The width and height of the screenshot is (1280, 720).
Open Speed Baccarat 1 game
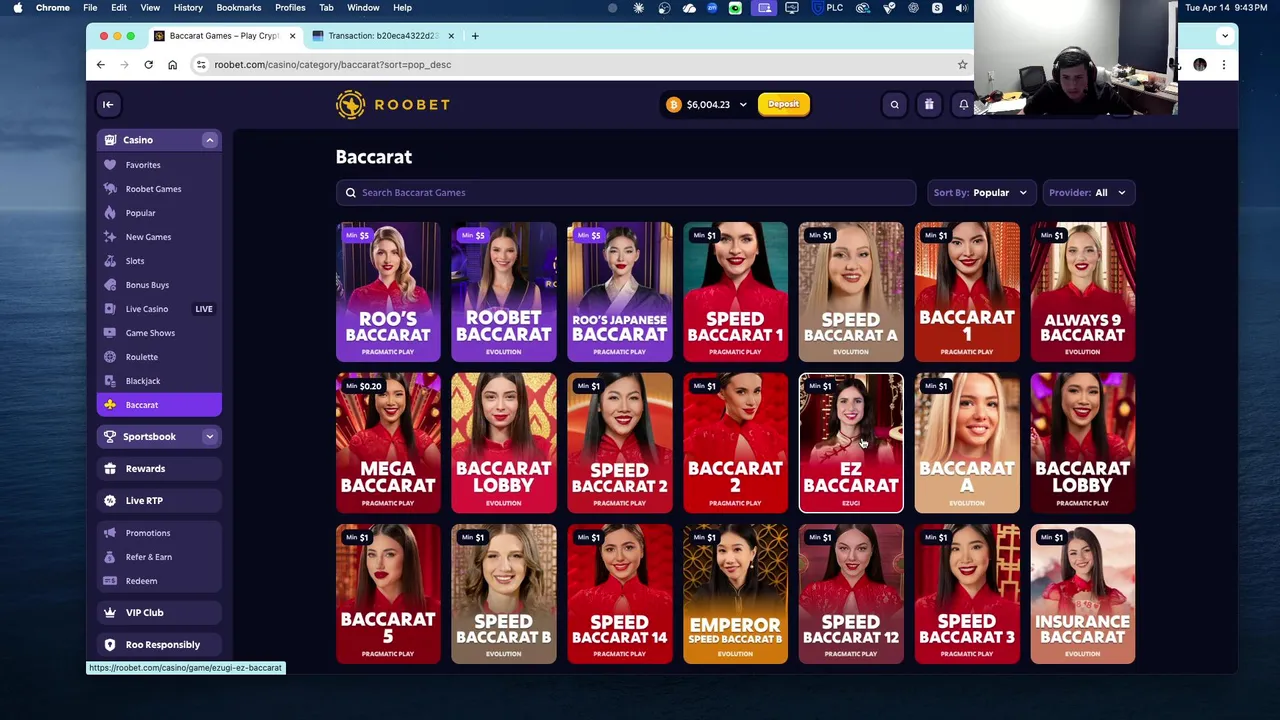pos(736,291)
